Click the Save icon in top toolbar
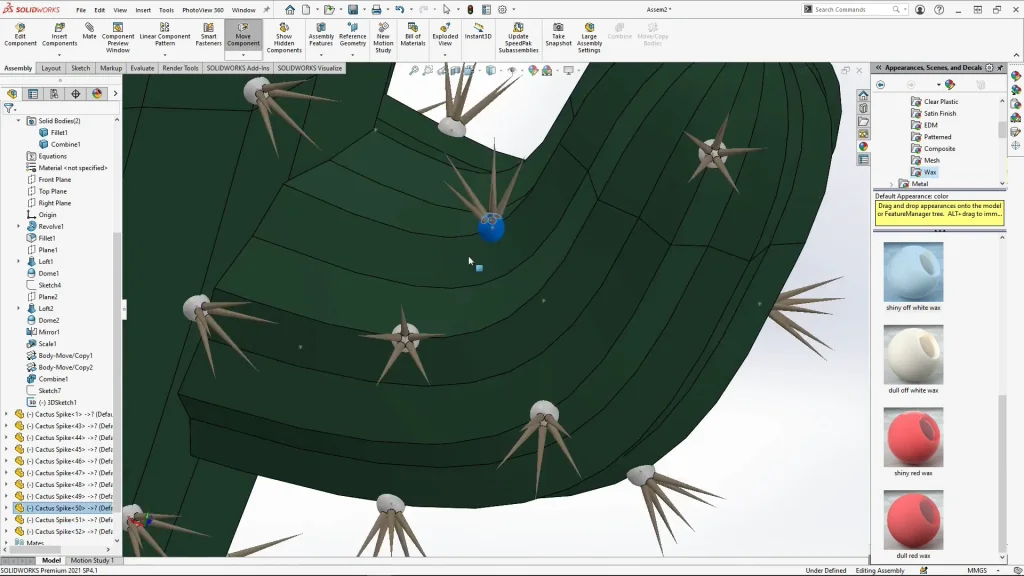This screenshot has height=576, width=1024. pos(353,10)
